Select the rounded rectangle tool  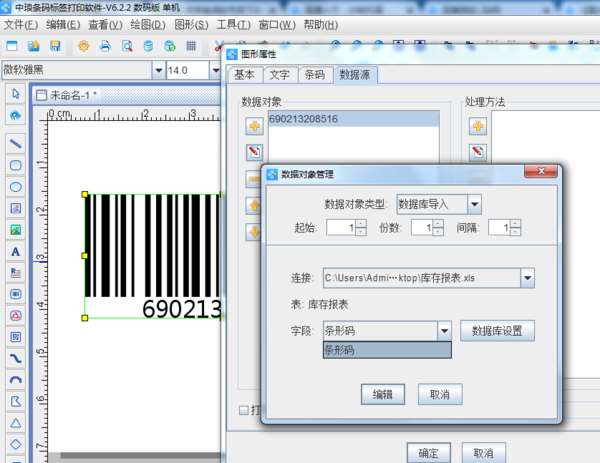coord(15,165)
